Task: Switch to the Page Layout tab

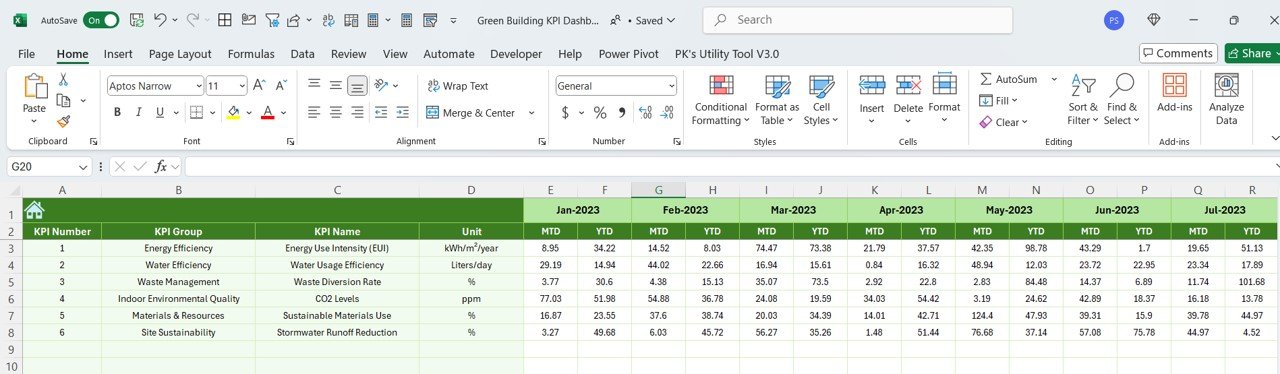Action: [180, 54]
